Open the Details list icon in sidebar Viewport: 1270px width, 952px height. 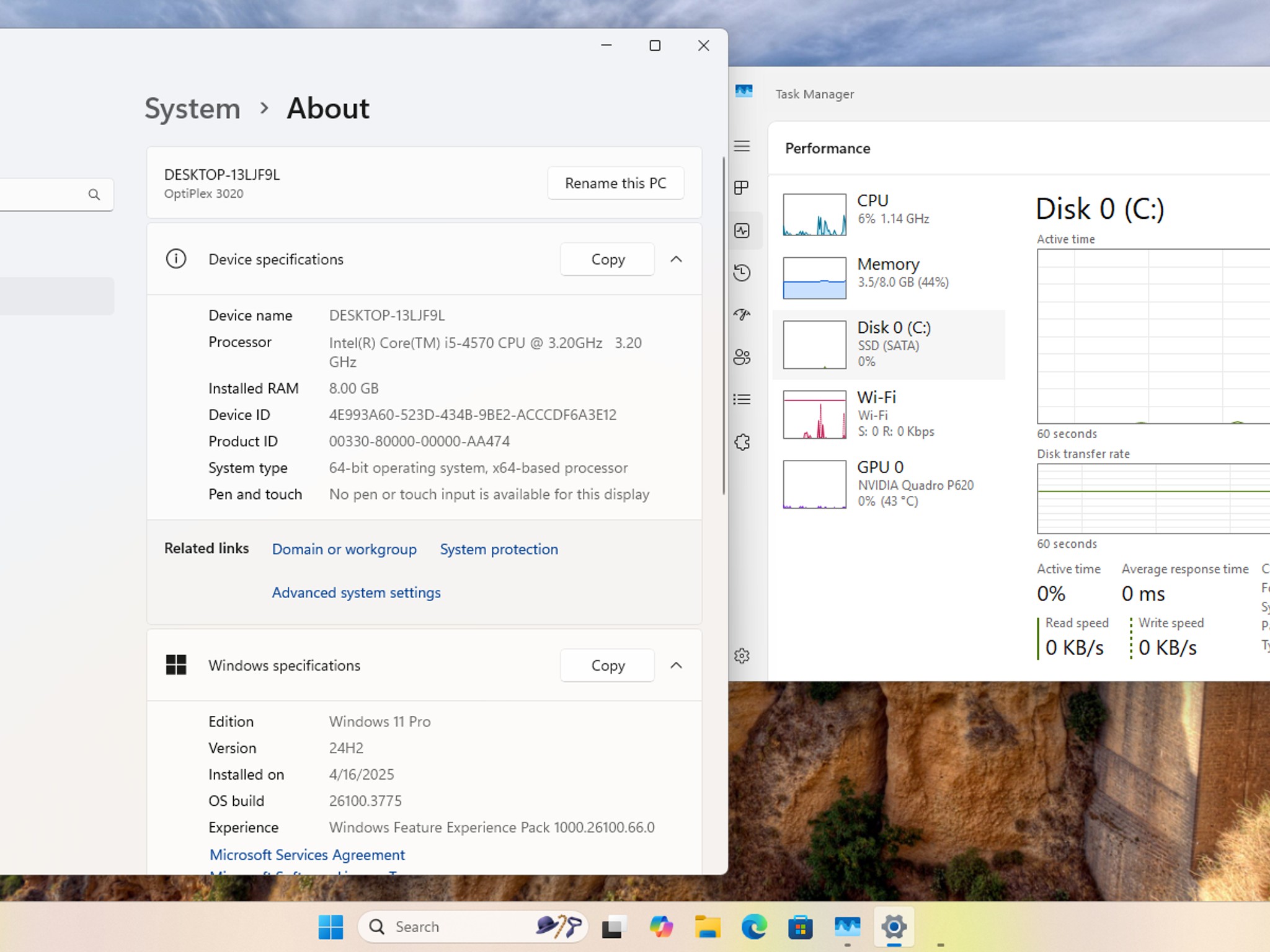tap(742, 399)
